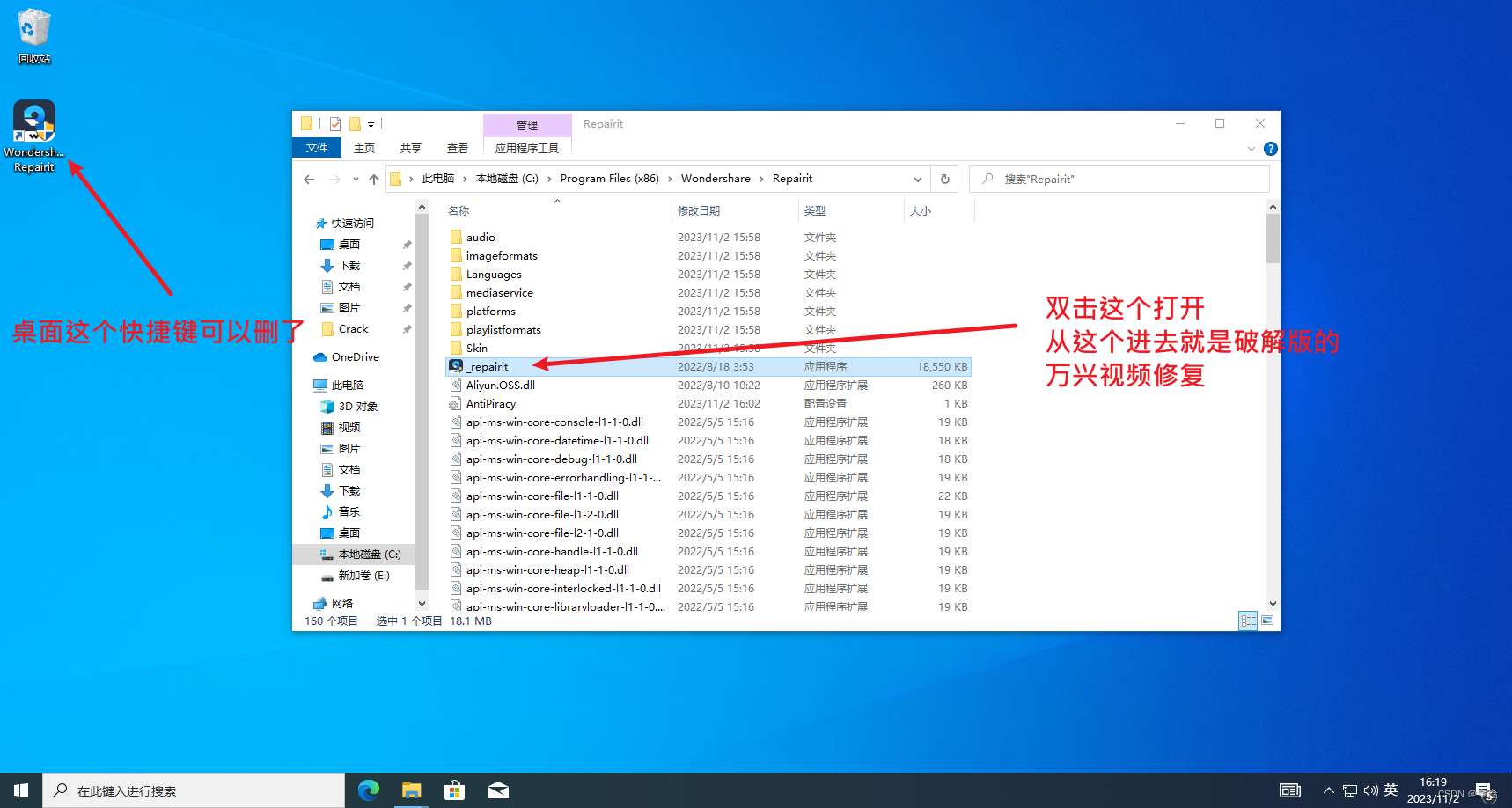Open the Recycle Bin desktop icon

[34, 36]
